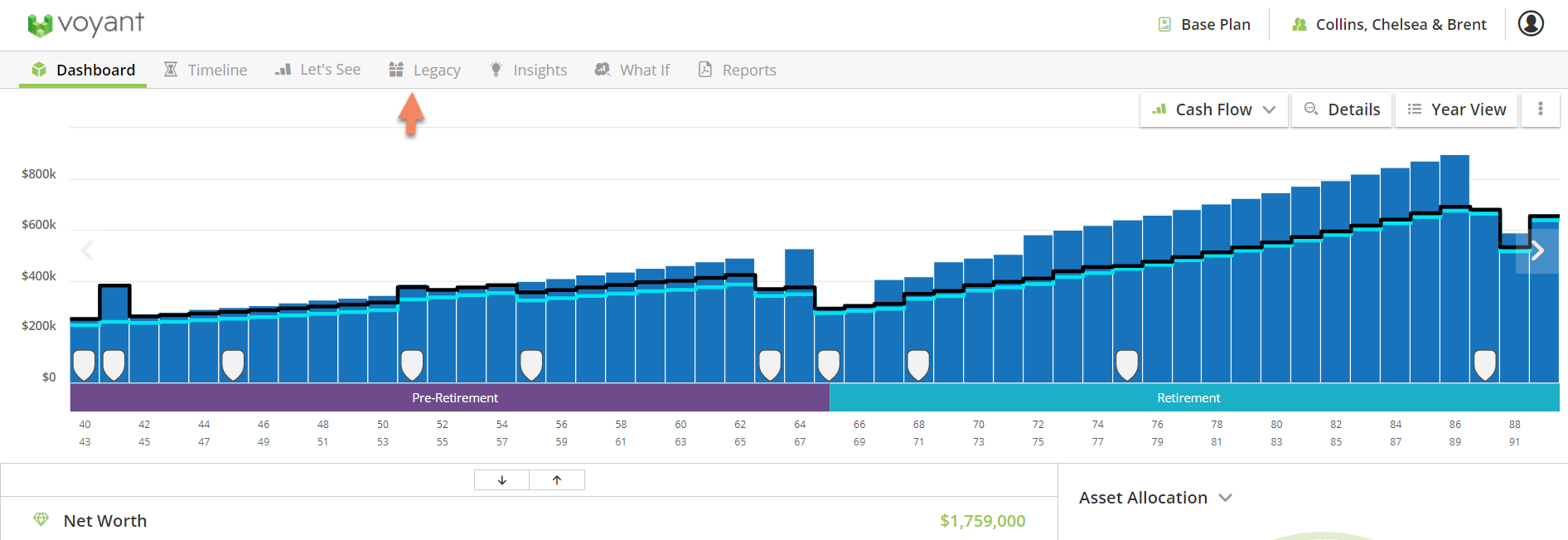
Task: Click the down arrow panel button
Action: point(501,480)
